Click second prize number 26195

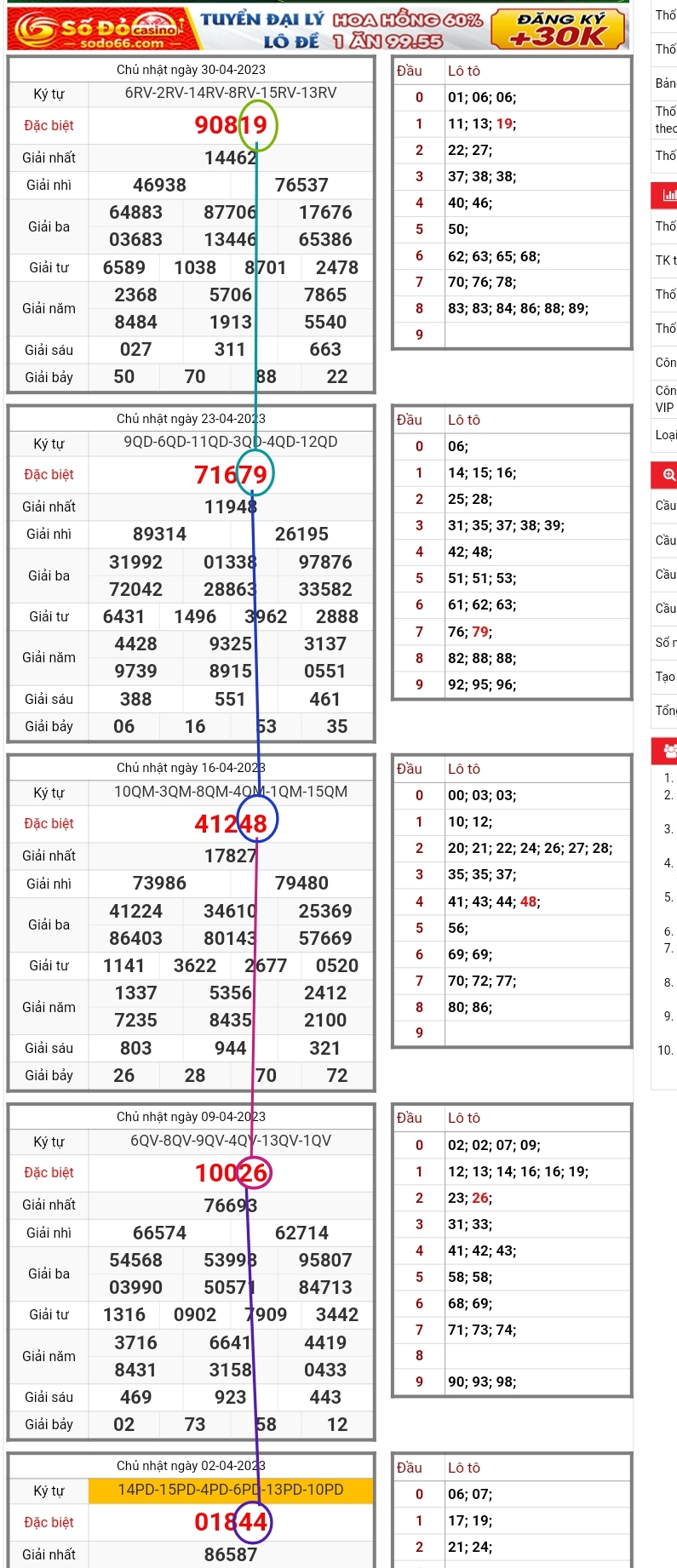[x=301, y=534]
